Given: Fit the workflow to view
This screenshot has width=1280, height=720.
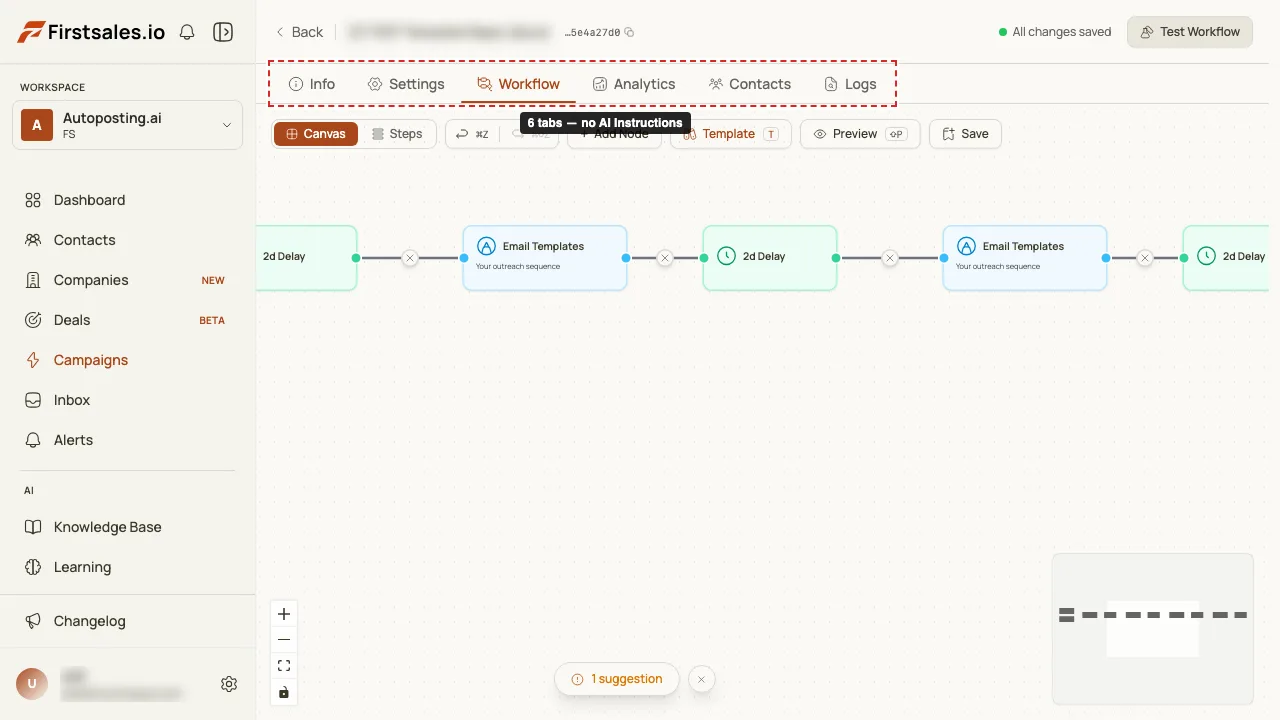Looking at the screenshot, I should pos(284,666).
